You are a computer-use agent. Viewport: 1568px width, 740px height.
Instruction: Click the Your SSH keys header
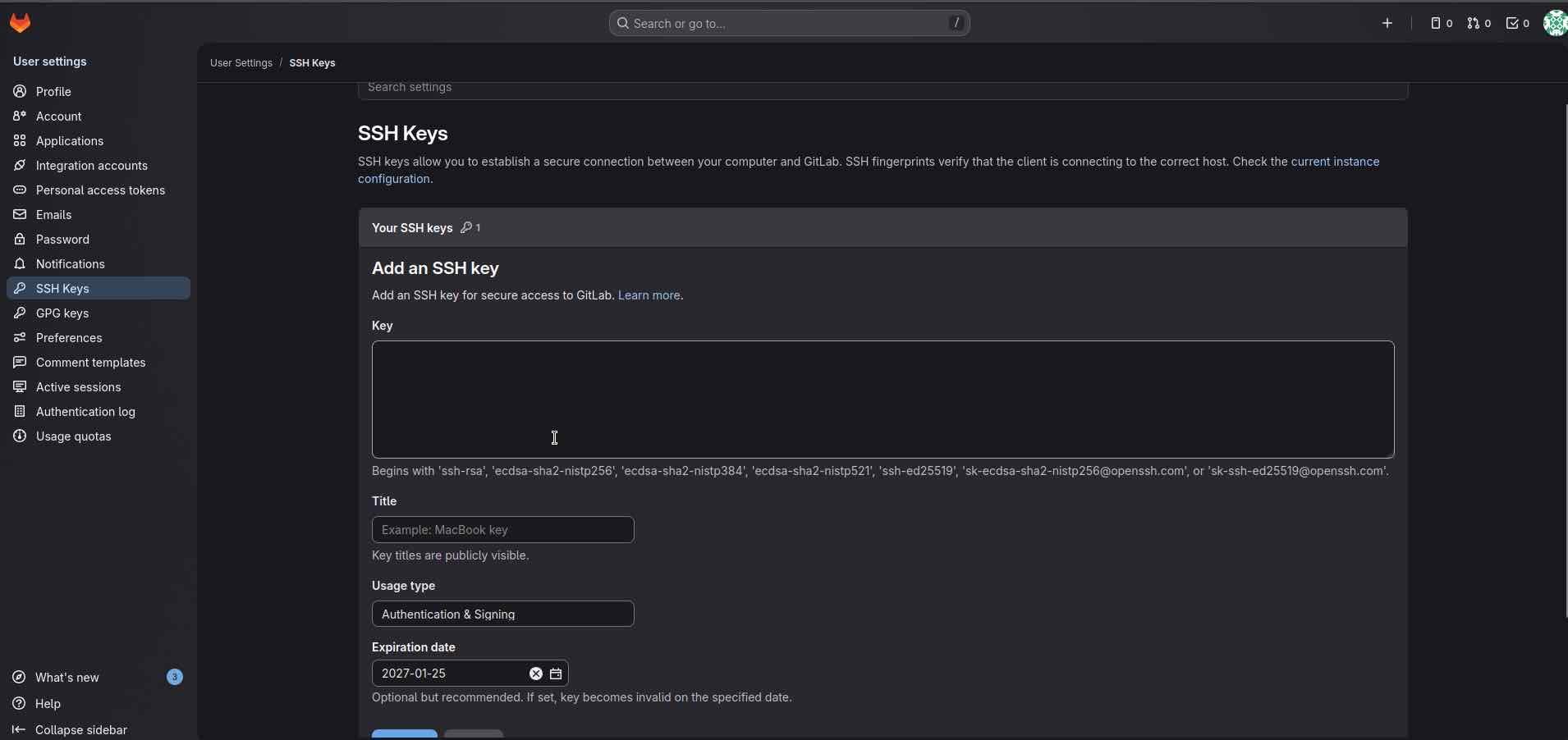coord(883,227)
